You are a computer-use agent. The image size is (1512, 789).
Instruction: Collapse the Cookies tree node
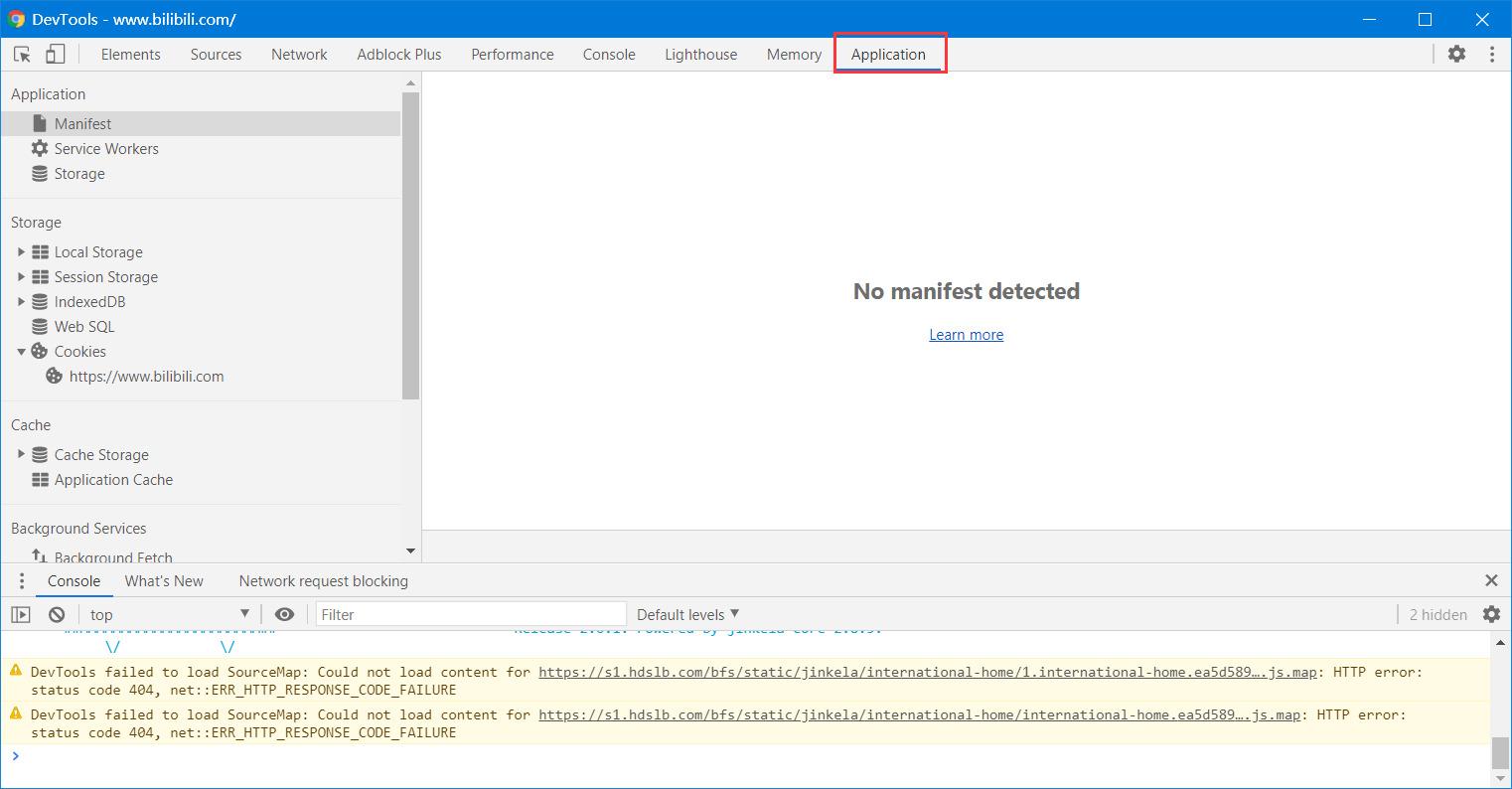point(21,351)
